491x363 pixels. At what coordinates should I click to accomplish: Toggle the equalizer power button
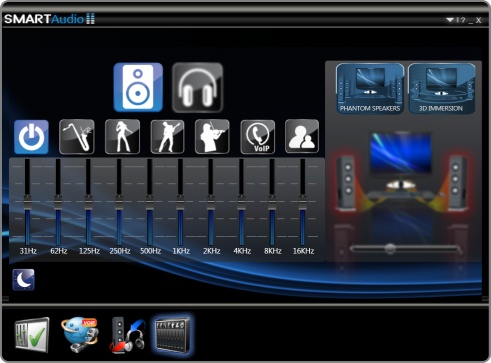tap(31, 137)
